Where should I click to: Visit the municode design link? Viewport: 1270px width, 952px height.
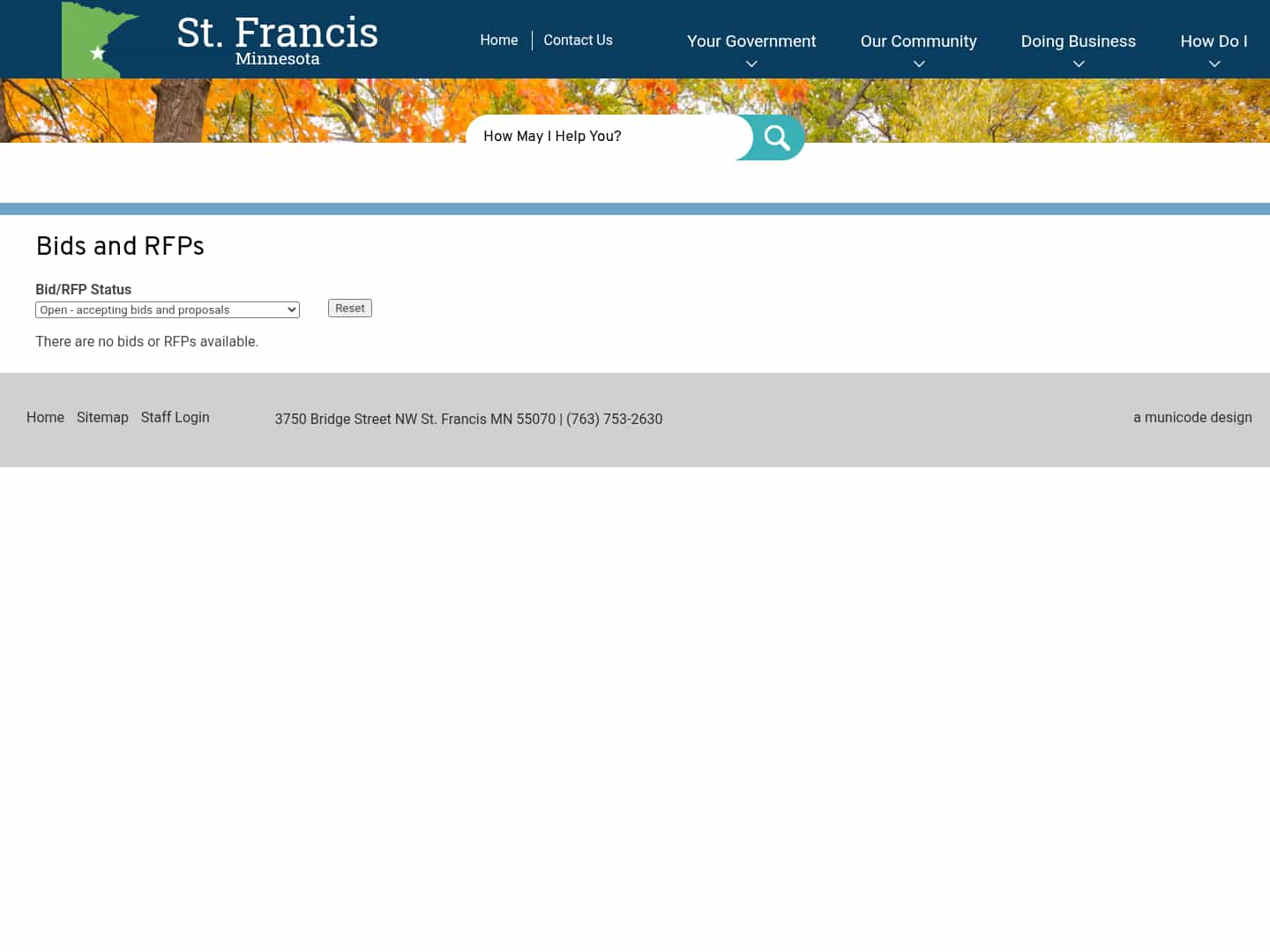[1192, 418]
